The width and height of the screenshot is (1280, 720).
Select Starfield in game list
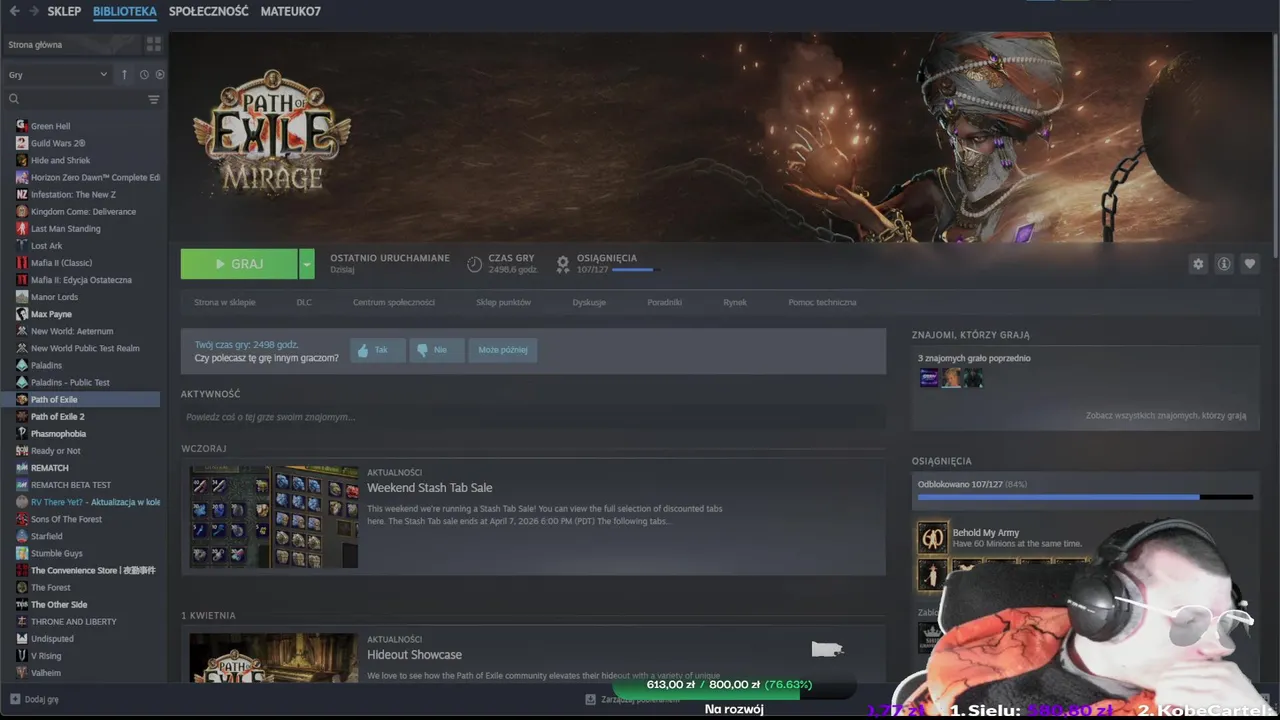46,537
